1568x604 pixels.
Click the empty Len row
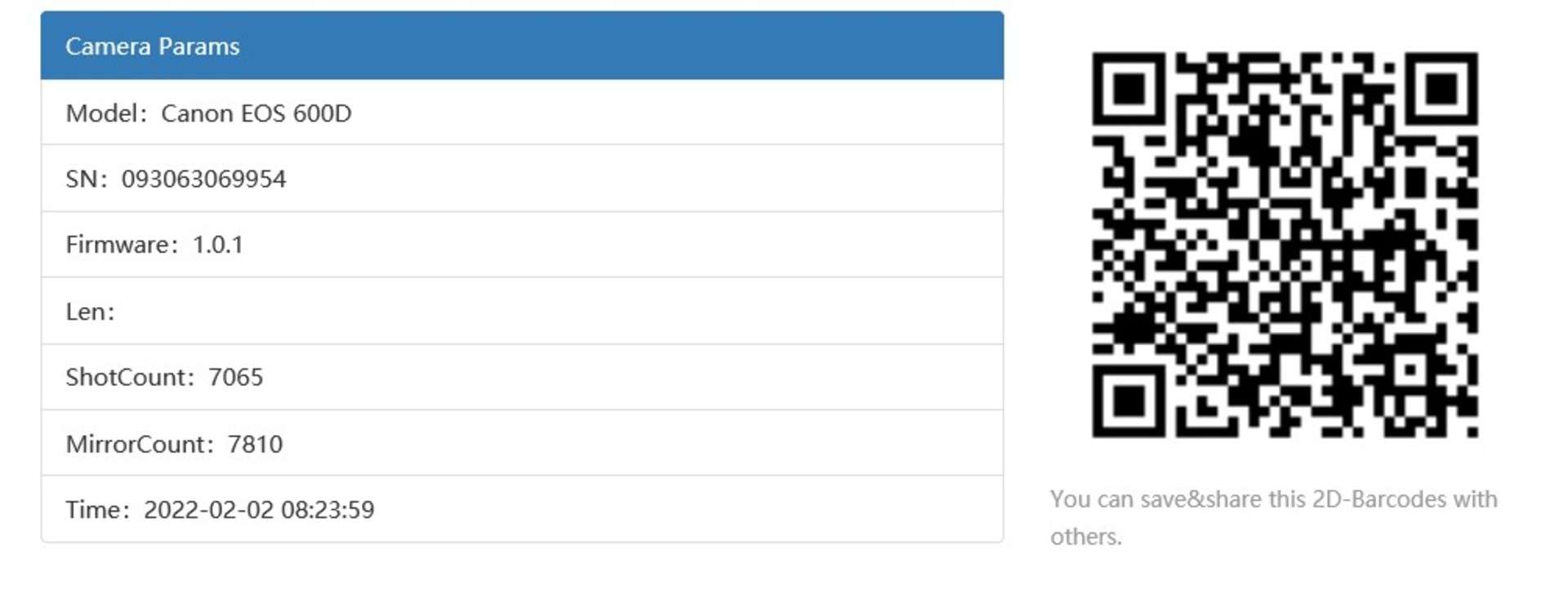point(522,311)
